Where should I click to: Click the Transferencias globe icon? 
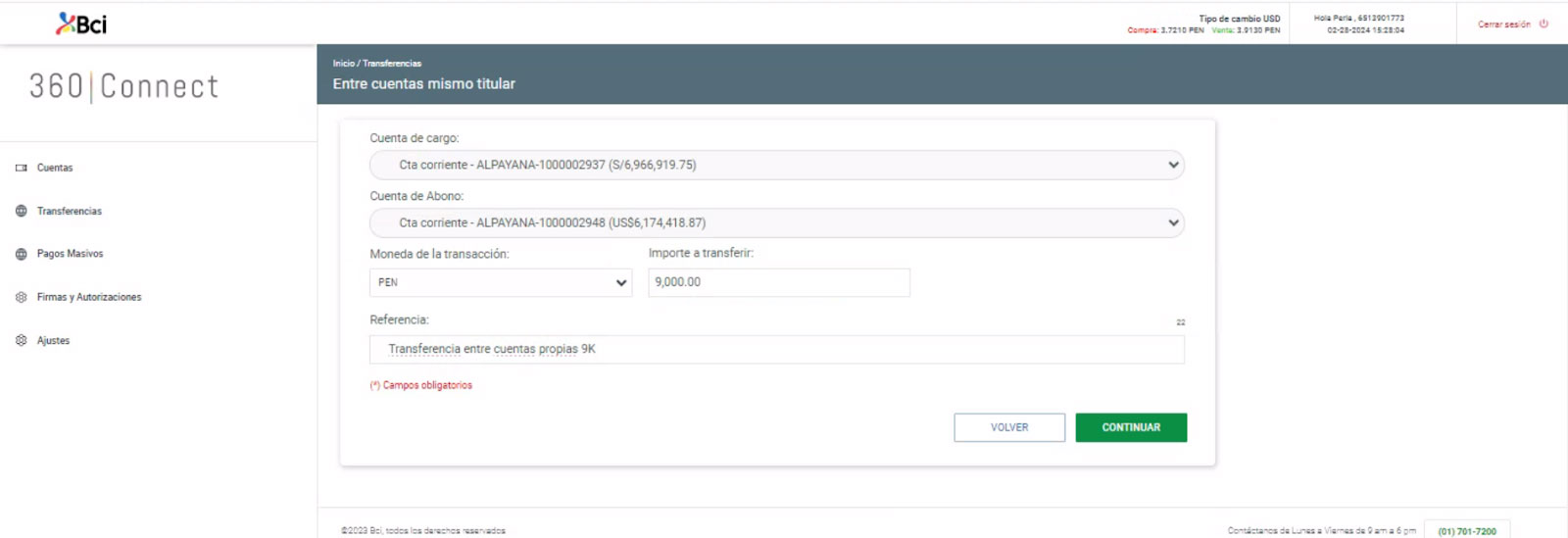(22, 211)
